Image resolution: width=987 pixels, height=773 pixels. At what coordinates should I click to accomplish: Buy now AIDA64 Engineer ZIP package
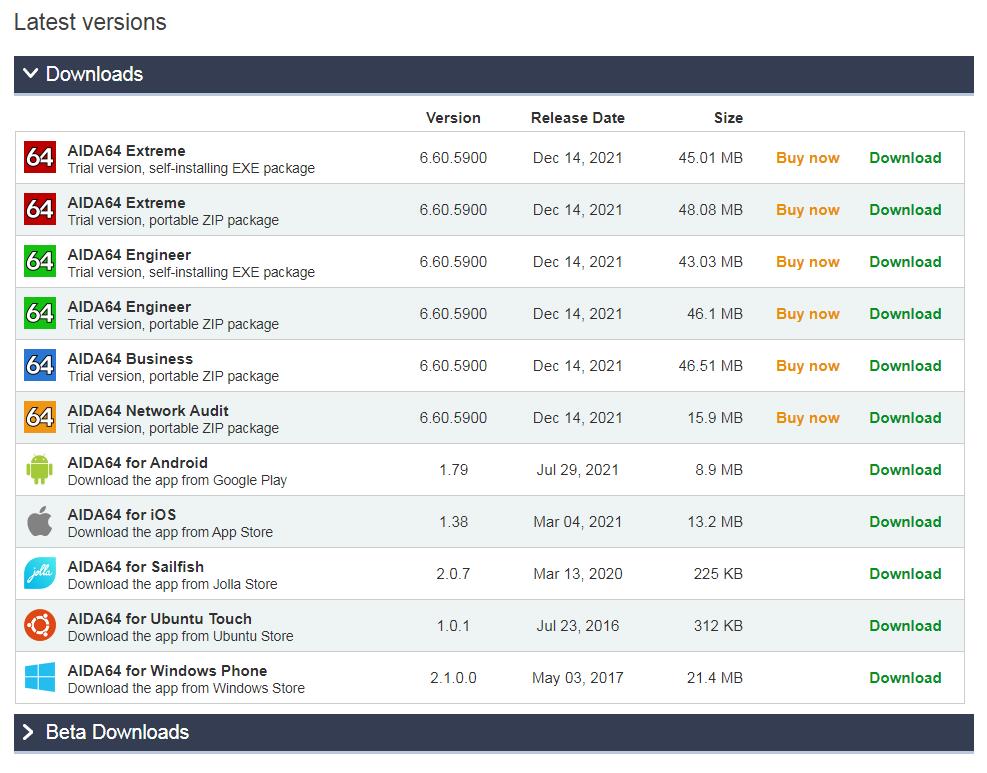[x=808, y=313]
